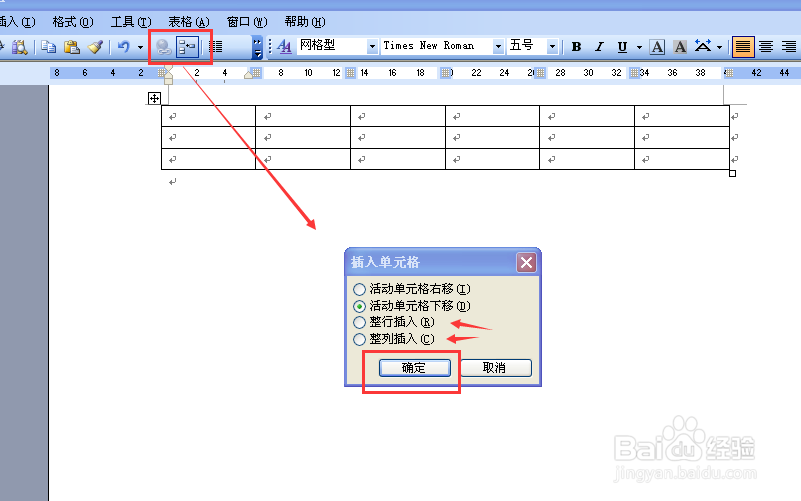Toggle Bold formatting

click(576, 47)
